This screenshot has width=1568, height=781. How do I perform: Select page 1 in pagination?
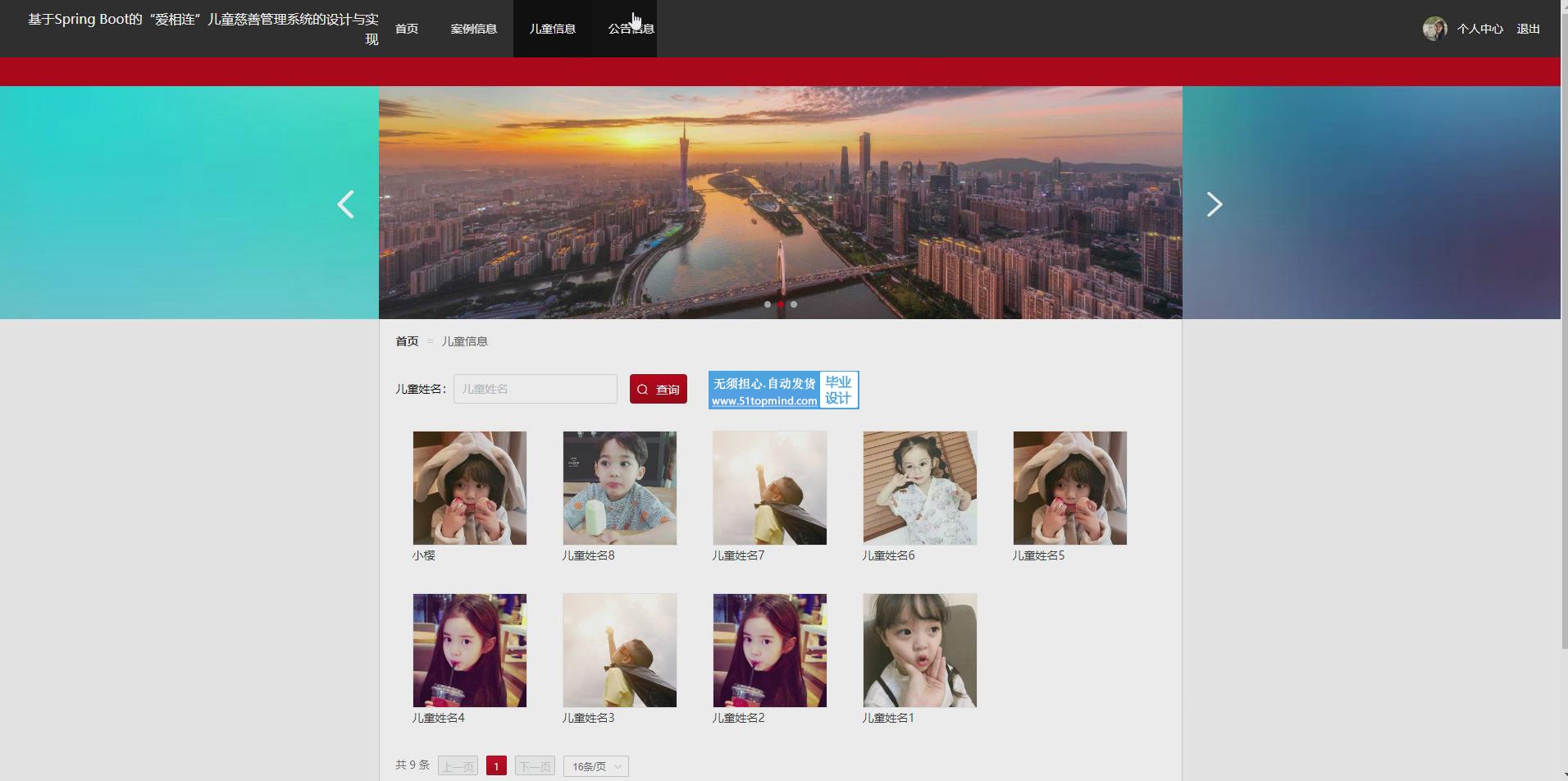coord(496,766)
